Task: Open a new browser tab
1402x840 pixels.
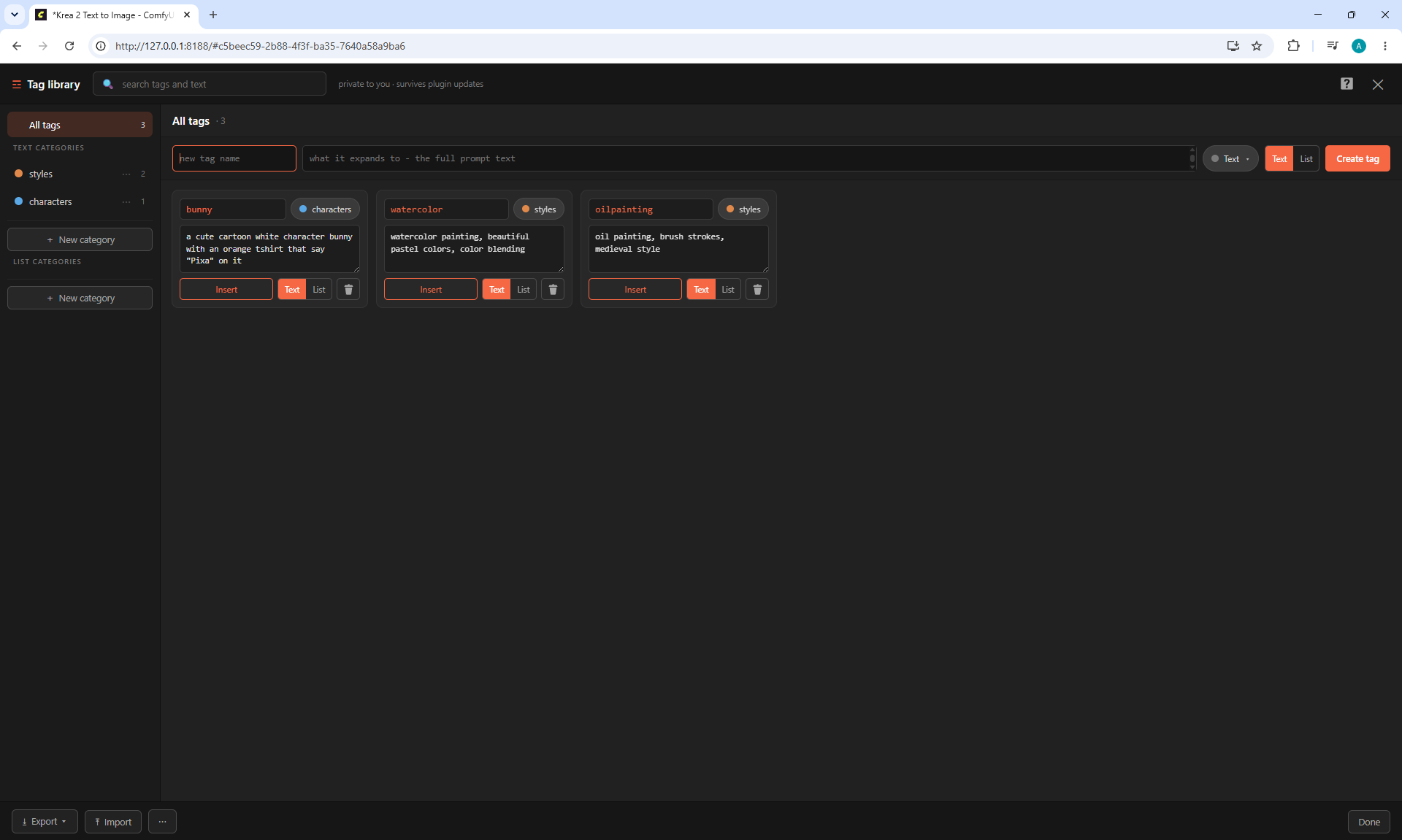Action: click(213, 15)
